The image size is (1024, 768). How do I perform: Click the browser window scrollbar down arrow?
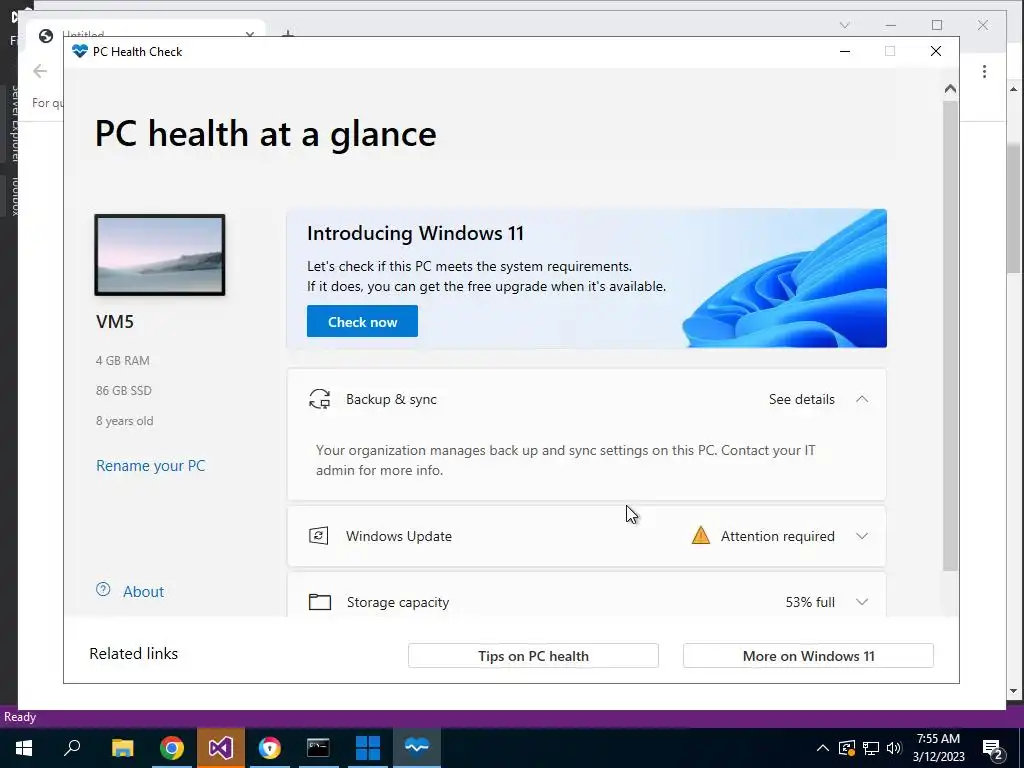tap(1014, 691)
